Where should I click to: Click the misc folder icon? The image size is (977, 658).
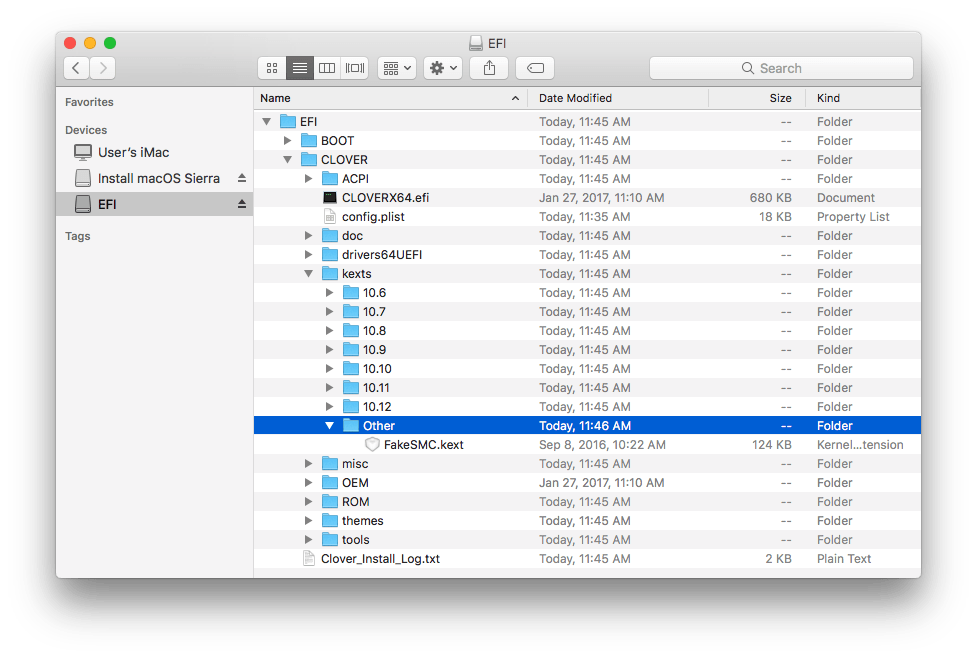point(330,464)
